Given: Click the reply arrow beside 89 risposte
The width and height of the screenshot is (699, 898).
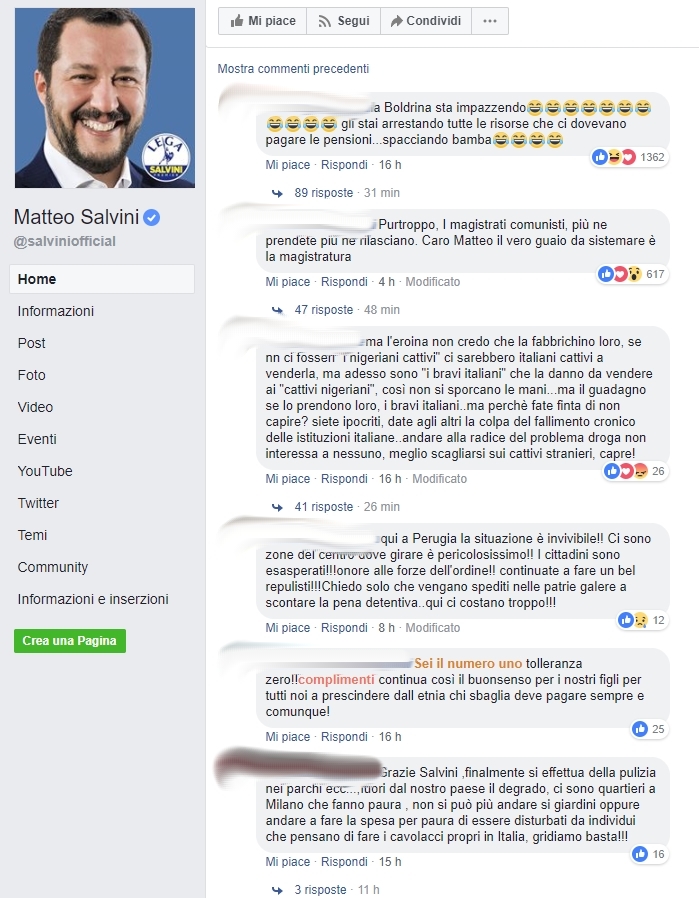Looking at the screenshot, I should point(277,194).
